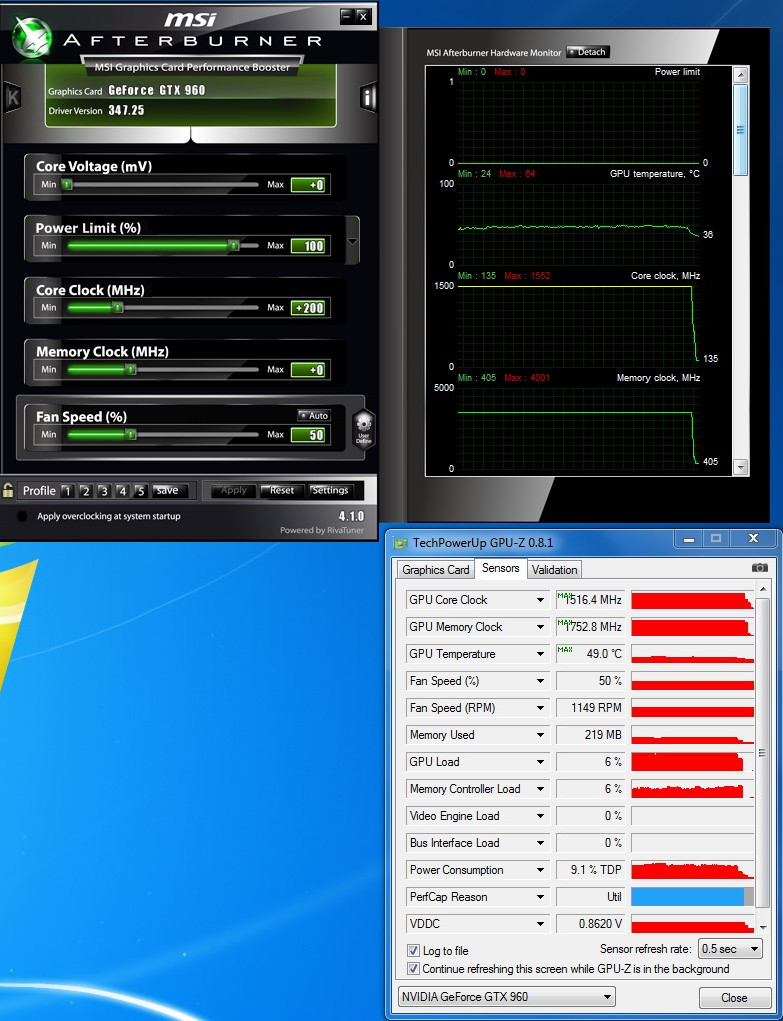Disable Continue refreshing in background checkbox
Viewport: 783px width, 1021px height.
[414, 968]
